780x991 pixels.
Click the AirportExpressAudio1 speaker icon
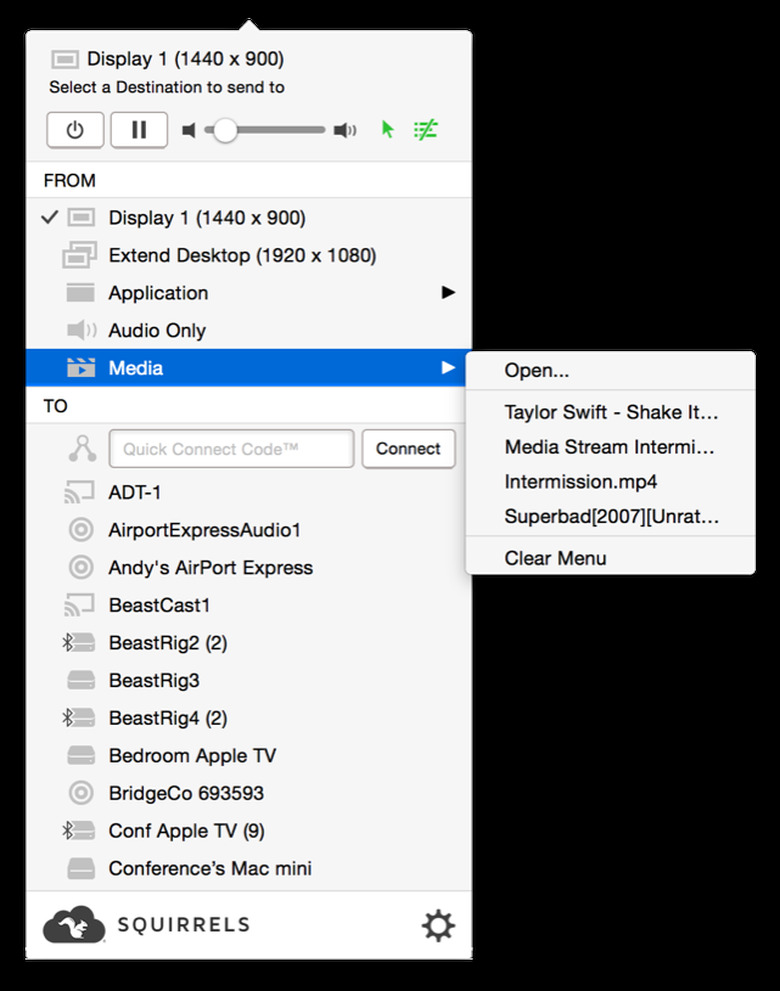click(81, 530)
